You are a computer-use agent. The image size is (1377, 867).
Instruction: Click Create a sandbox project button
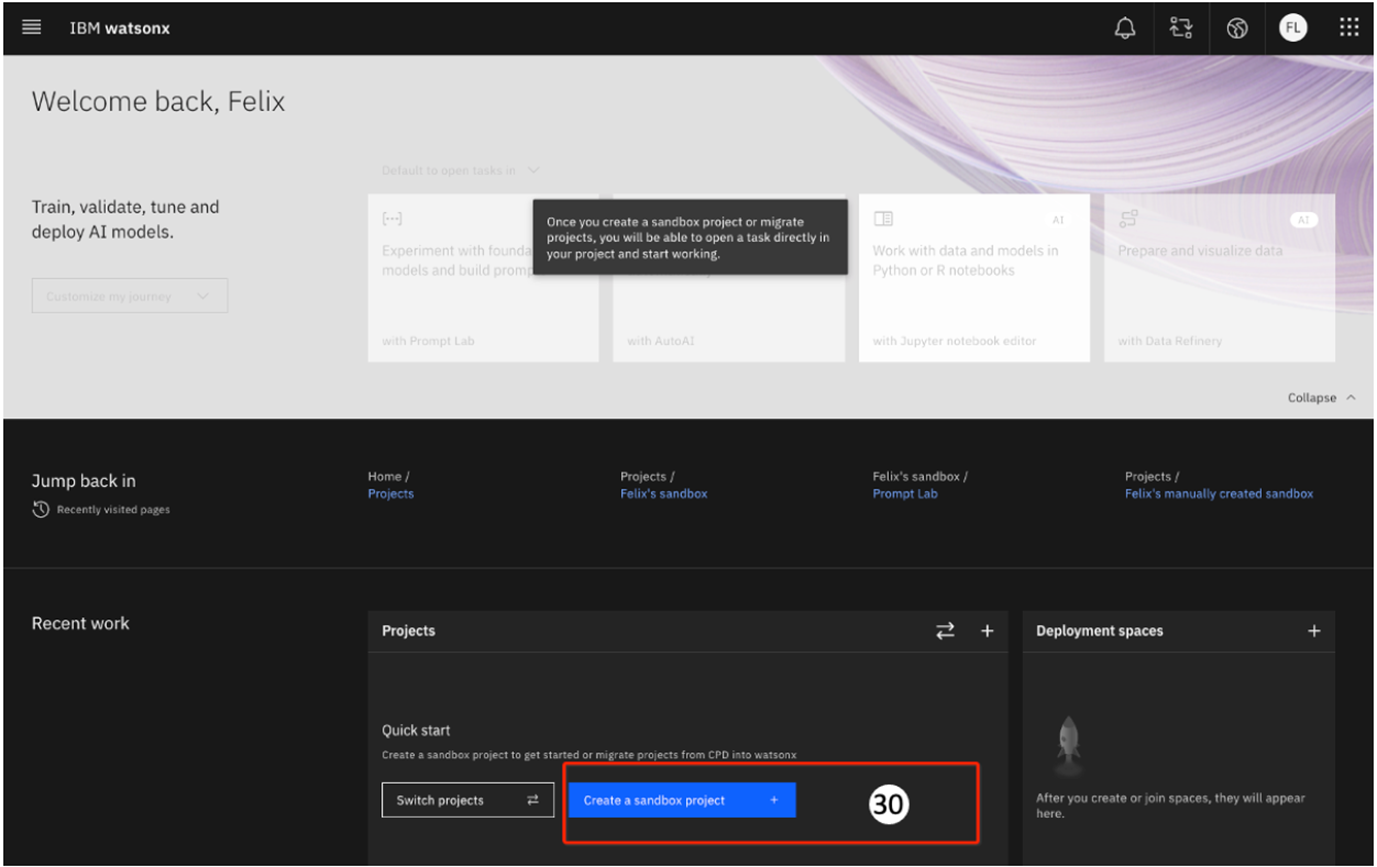click(x=682, y=800)
